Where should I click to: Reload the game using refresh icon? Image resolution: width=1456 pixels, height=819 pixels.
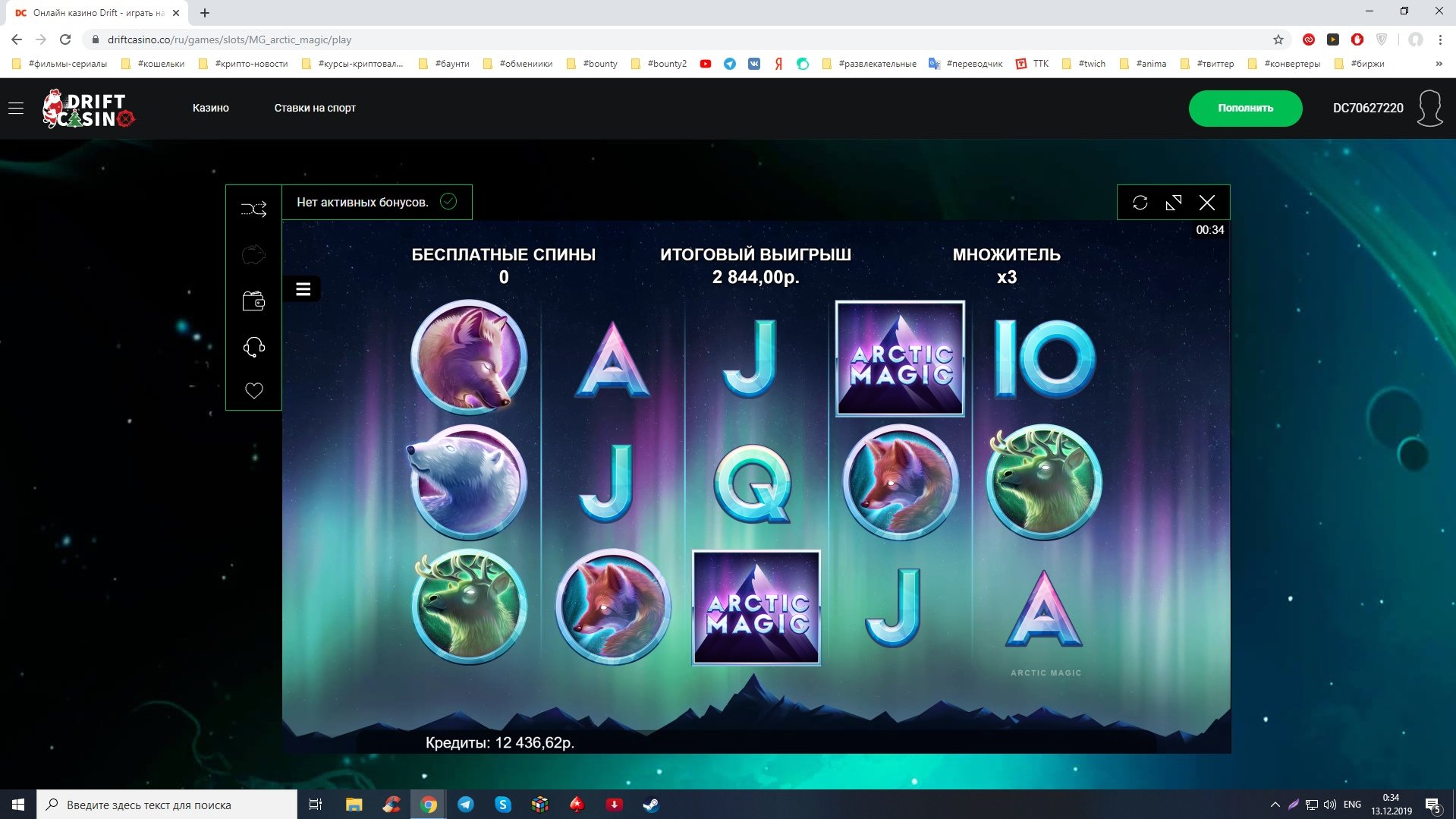(x=1140, y=203)
